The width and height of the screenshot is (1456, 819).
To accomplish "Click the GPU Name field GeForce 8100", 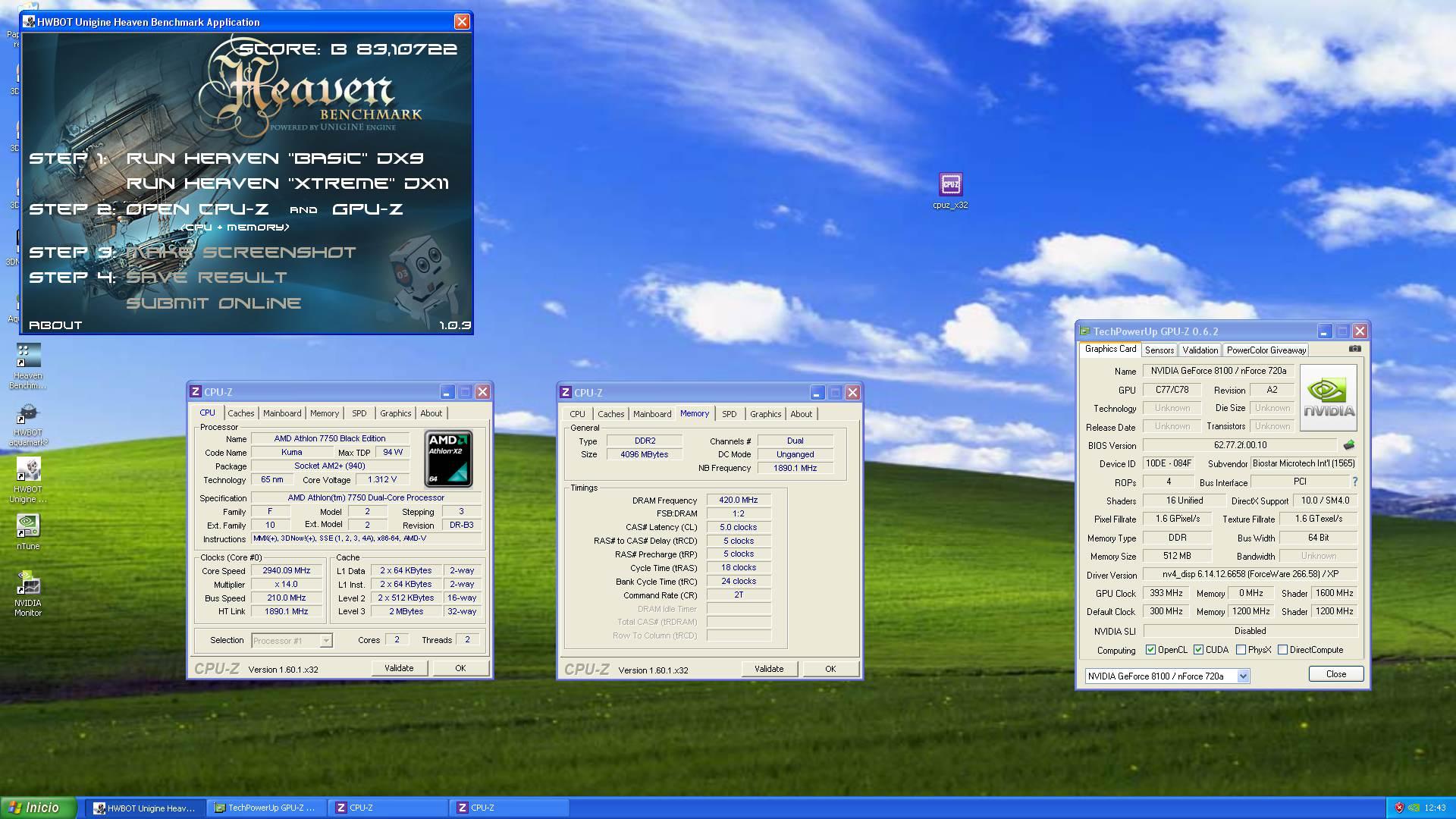I will pos(1219,371).
